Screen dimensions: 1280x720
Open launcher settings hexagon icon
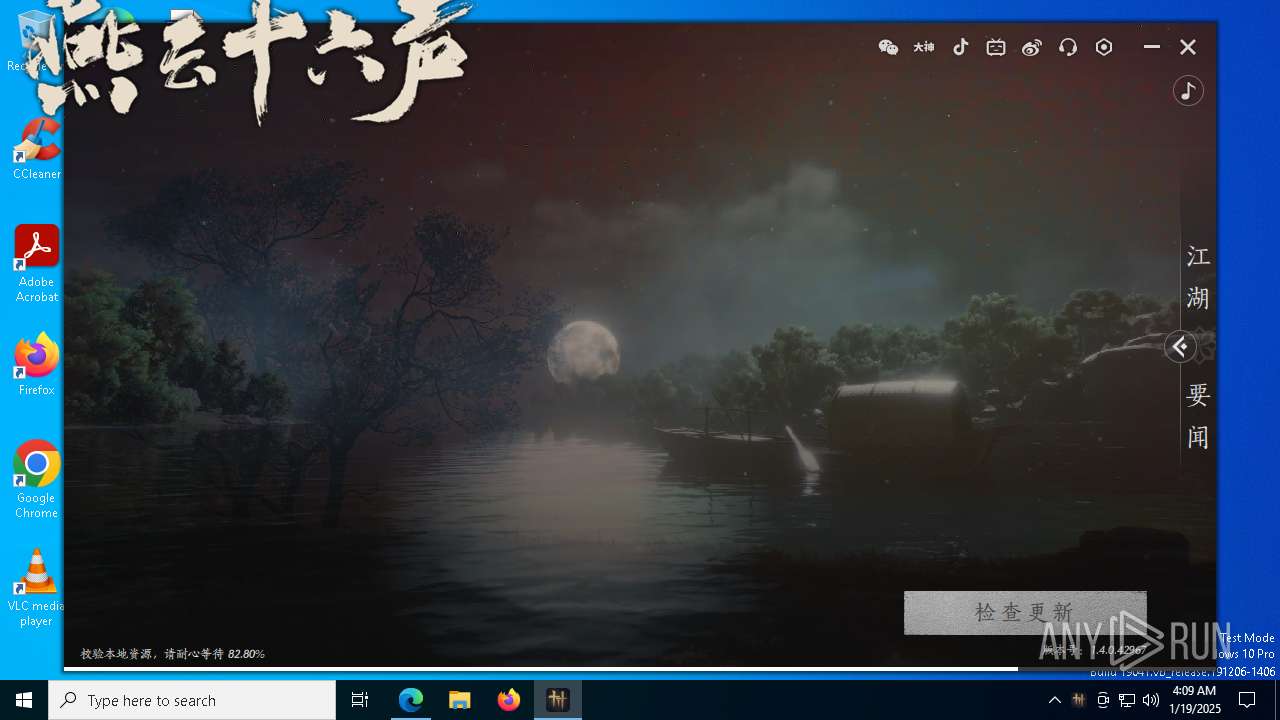pos(1104,47)
